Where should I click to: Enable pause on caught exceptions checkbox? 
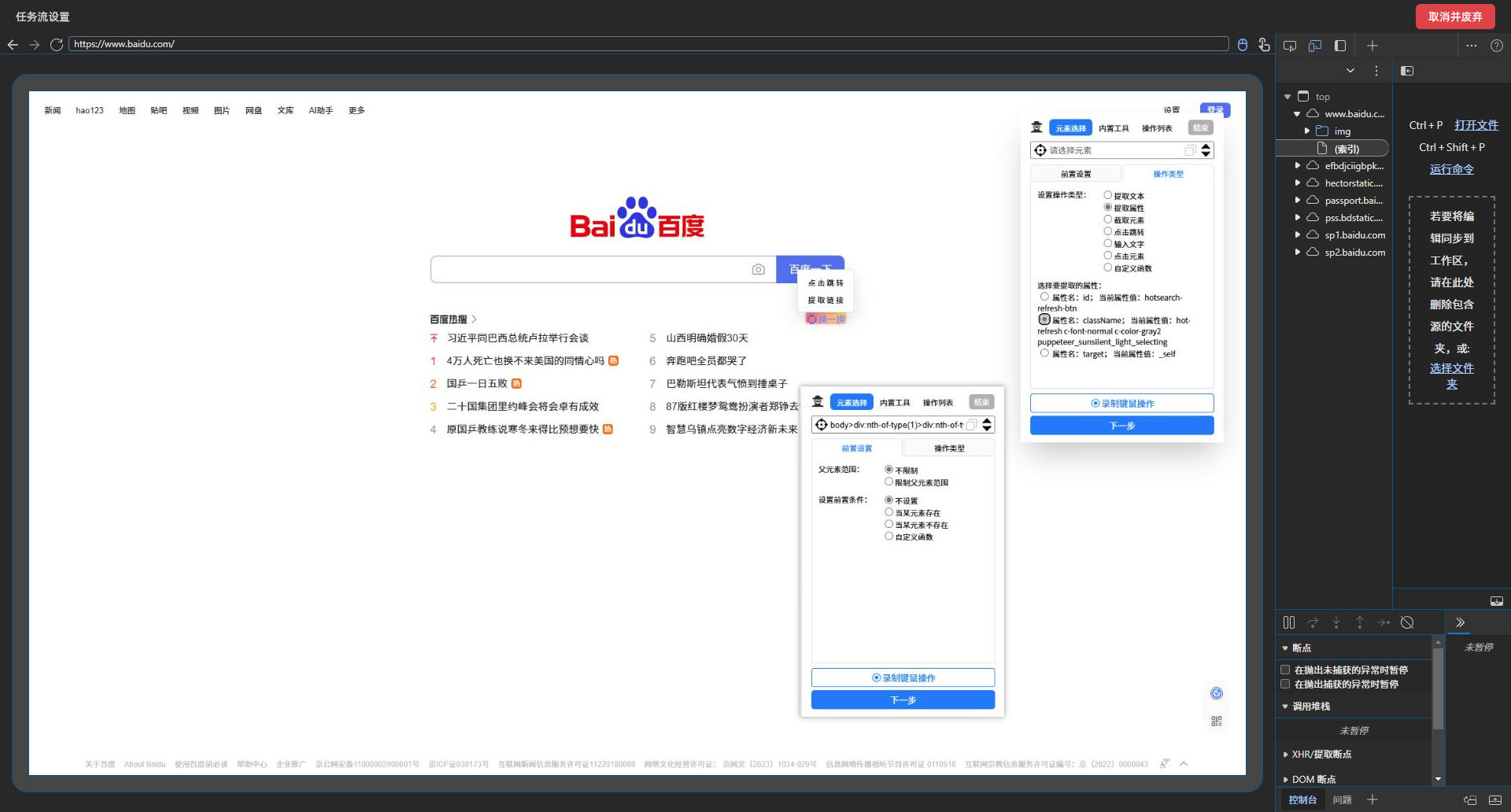(x=1285, y=684)
